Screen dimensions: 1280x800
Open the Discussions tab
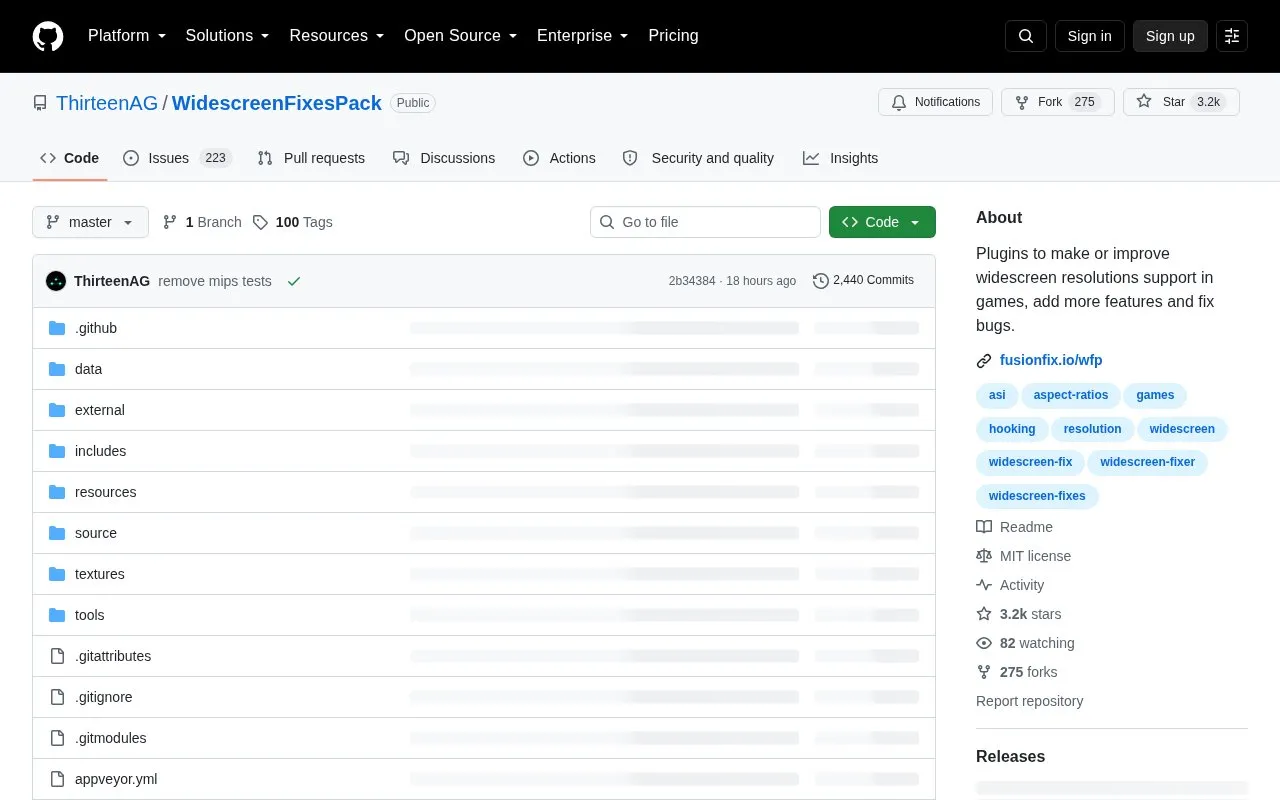444,158
